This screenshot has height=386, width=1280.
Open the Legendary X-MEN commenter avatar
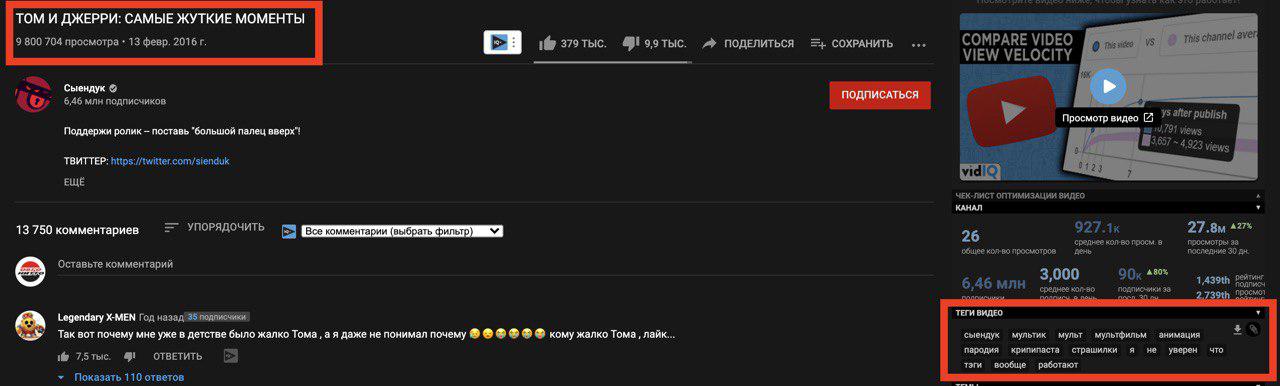click(x=30, y=325)
